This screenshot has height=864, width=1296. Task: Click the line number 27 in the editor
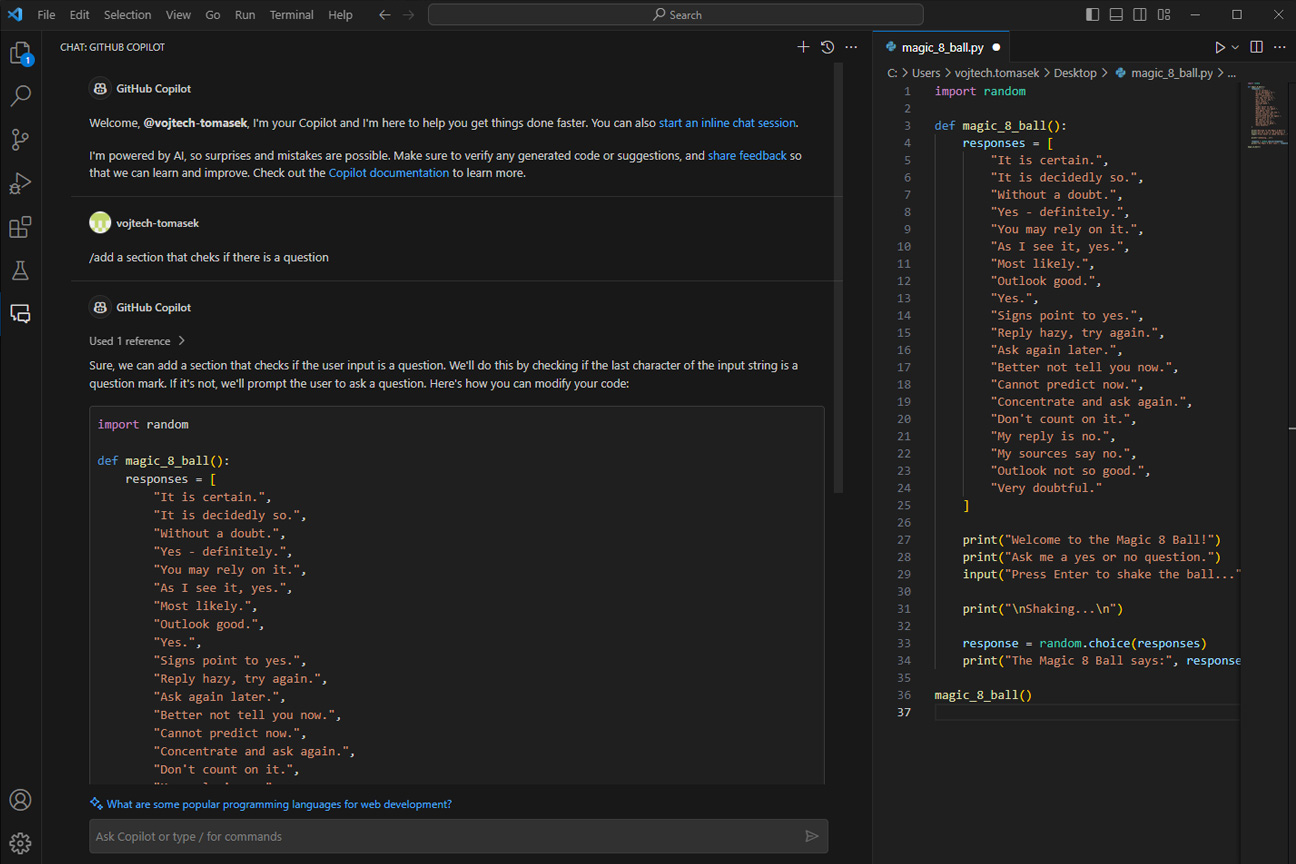(x=904, y=540)
